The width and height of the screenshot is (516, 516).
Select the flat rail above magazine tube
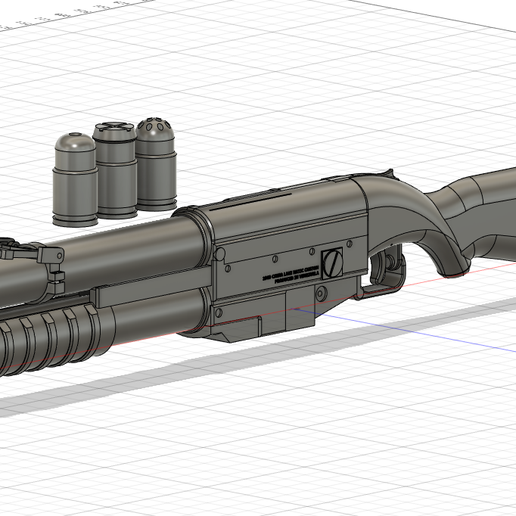tap(153, 286)
